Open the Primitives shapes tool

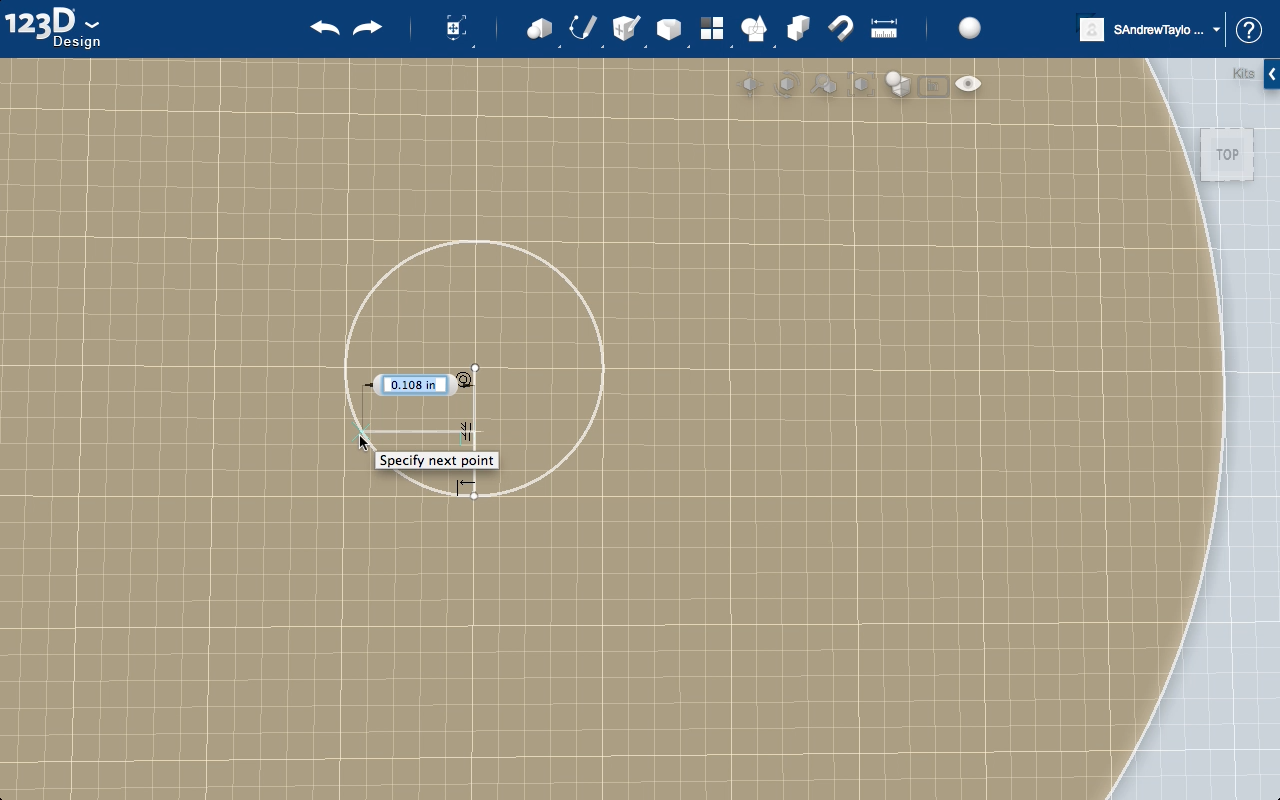tap(540, 28)
